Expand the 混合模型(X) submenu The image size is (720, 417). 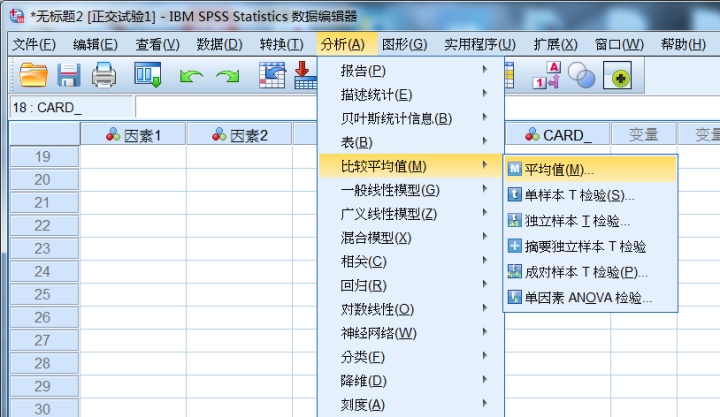point(411,237)
